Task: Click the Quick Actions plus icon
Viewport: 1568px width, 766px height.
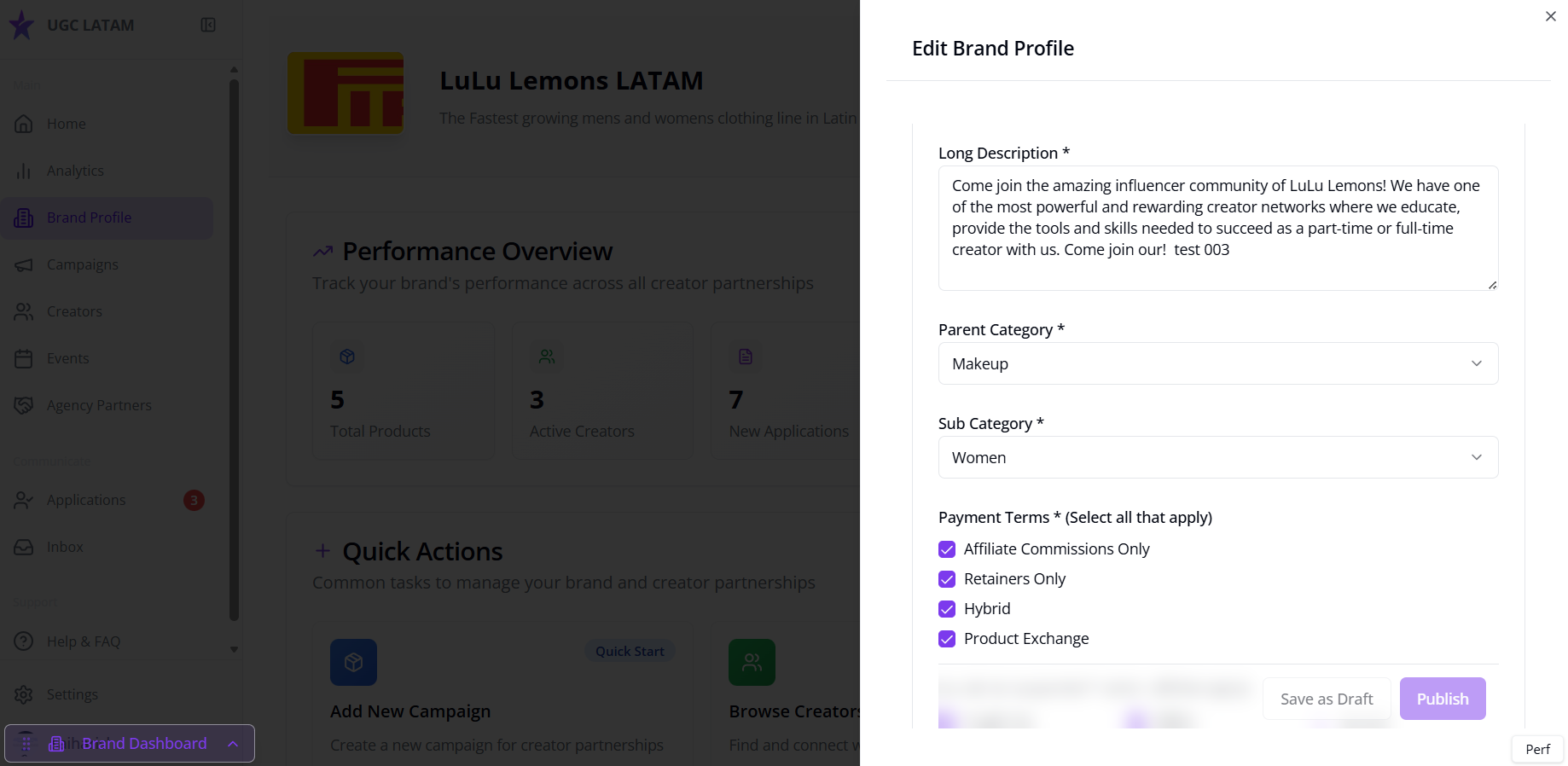Action: tap(322, 551)
